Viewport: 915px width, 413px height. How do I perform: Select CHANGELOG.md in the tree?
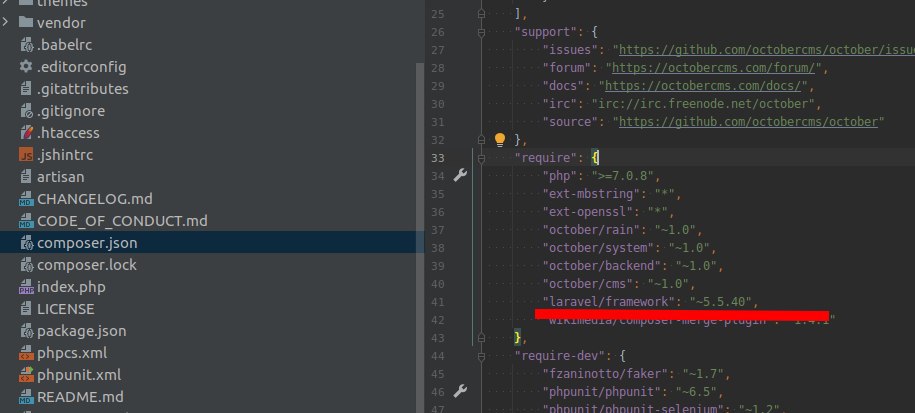coord(95,199)
